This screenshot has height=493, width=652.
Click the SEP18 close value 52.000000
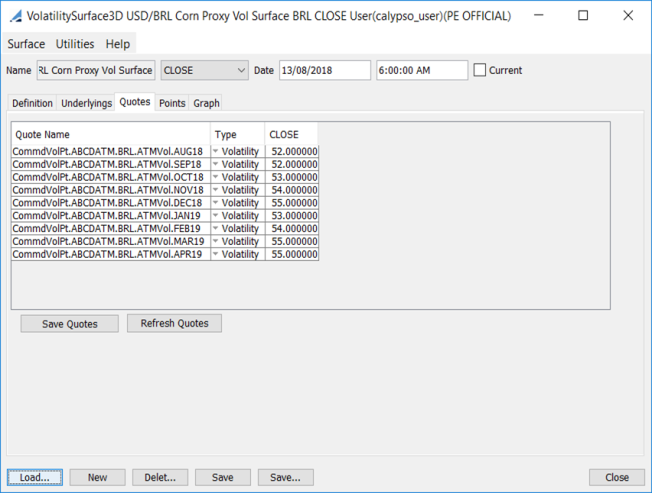(x=292, y=164)
